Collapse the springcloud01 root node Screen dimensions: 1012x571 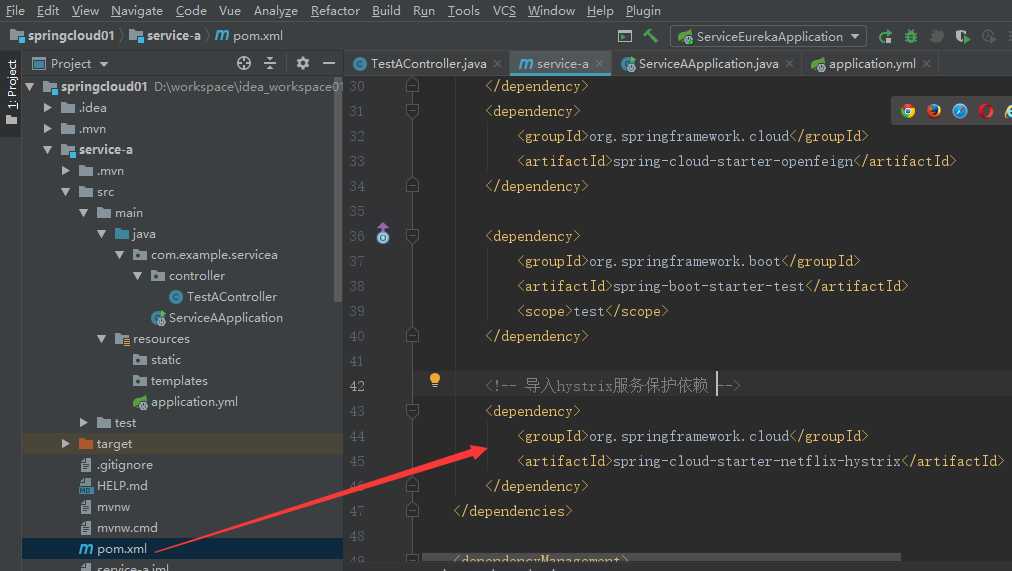(30, 86)
